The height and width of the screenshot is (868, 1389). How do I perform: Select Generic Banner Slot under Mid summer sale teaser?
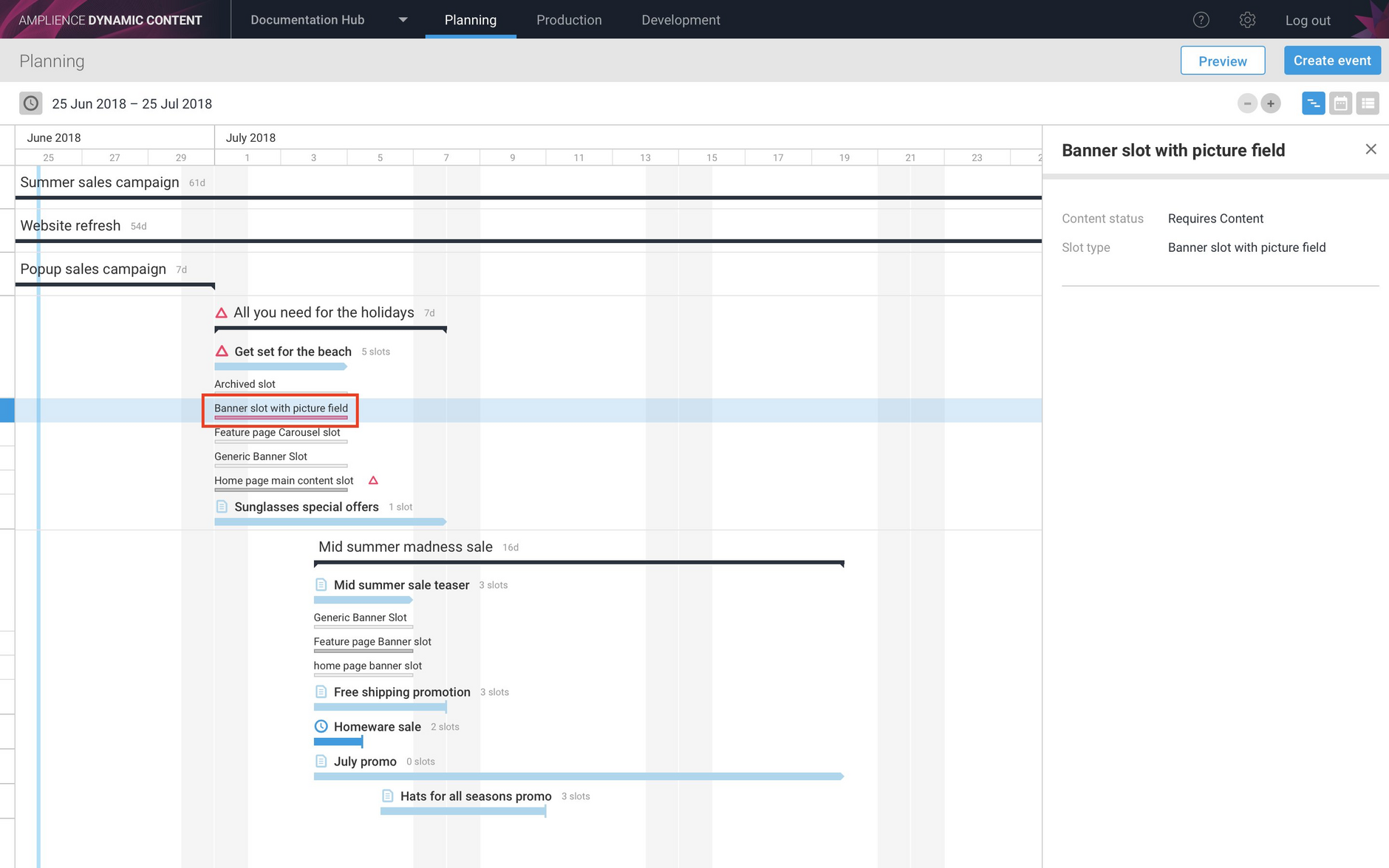tap(360, 618)
